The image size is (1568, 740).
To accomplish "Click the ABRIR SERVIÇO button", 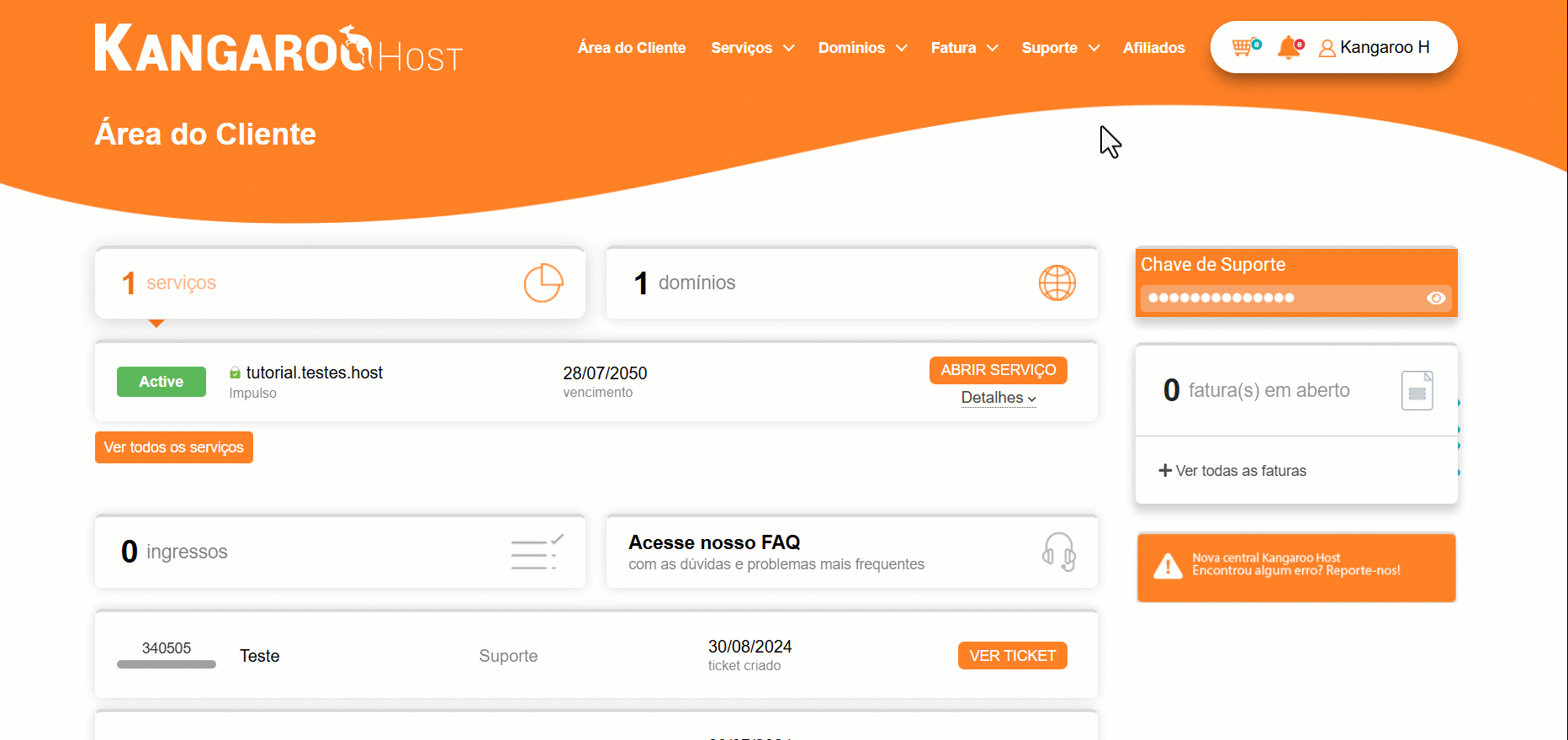I will coord(999,370).
